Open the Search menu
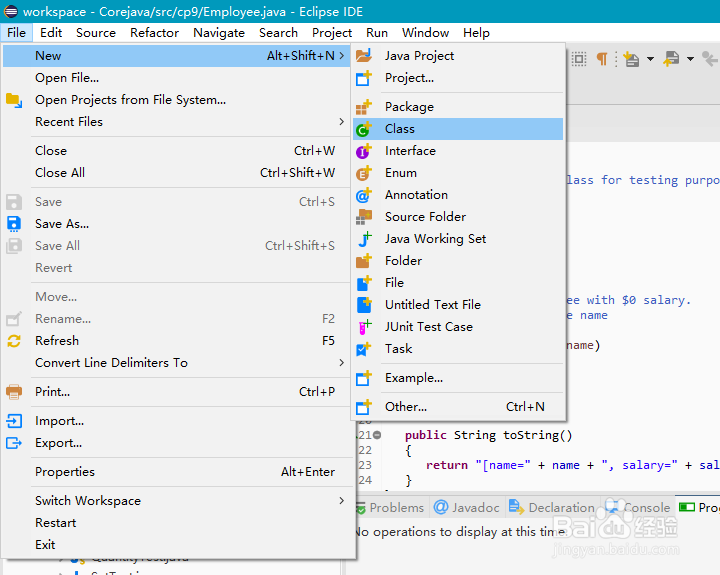The width and height of the screenshot is (720, 575). pyautogui.click(x=278, y=33)
